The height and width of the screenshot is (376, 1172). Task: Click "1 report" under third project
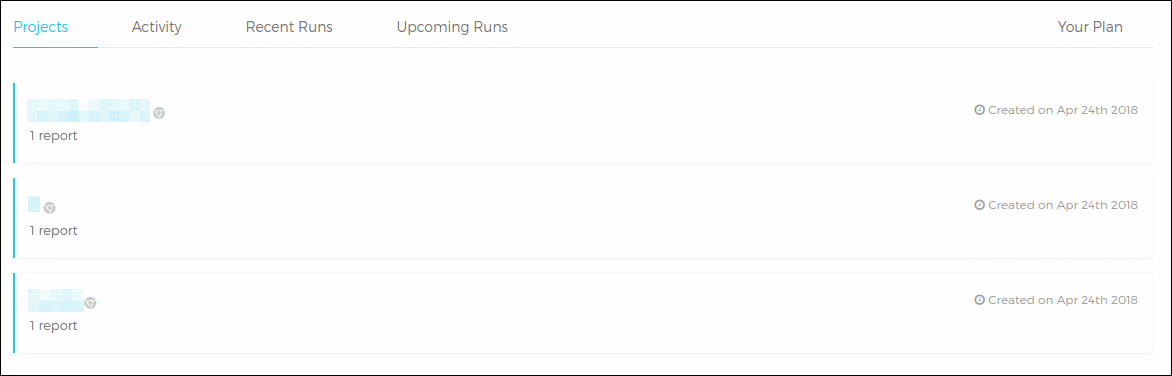click(54, 326)
